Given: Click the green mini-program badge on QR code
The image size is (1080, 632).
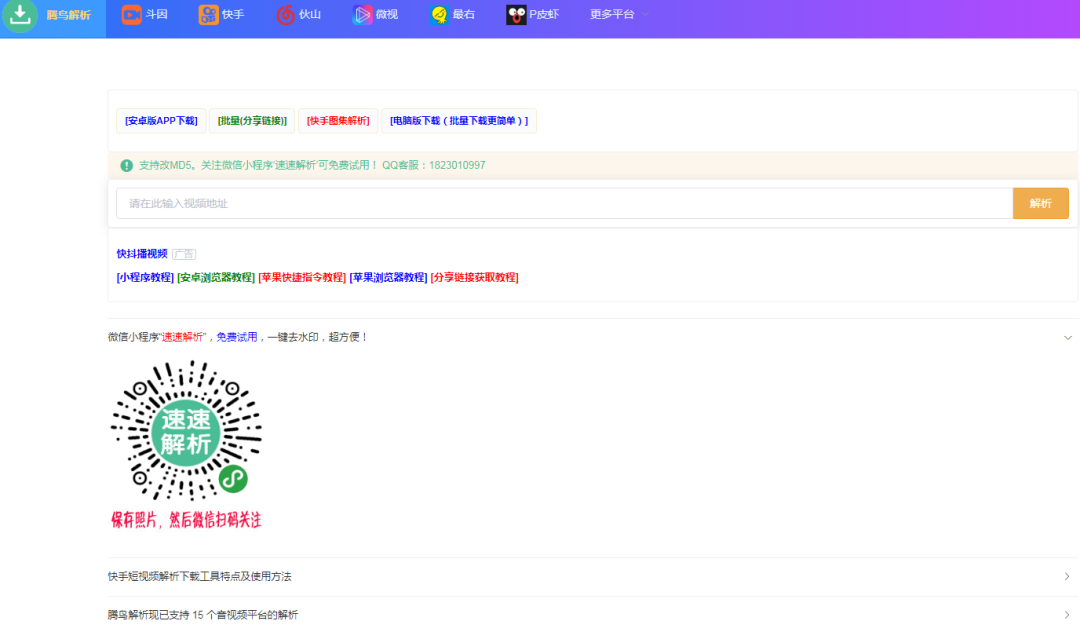Looking at the screenshot, I should [x=233, y=479].
